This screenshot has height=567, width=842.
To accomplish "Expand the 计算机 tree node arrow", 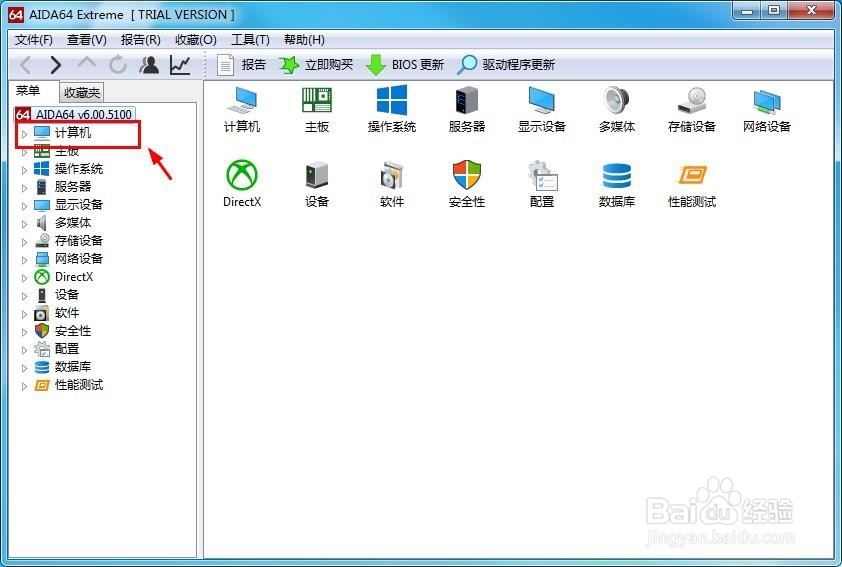I will pyautogui.click(x=24, y=134).
